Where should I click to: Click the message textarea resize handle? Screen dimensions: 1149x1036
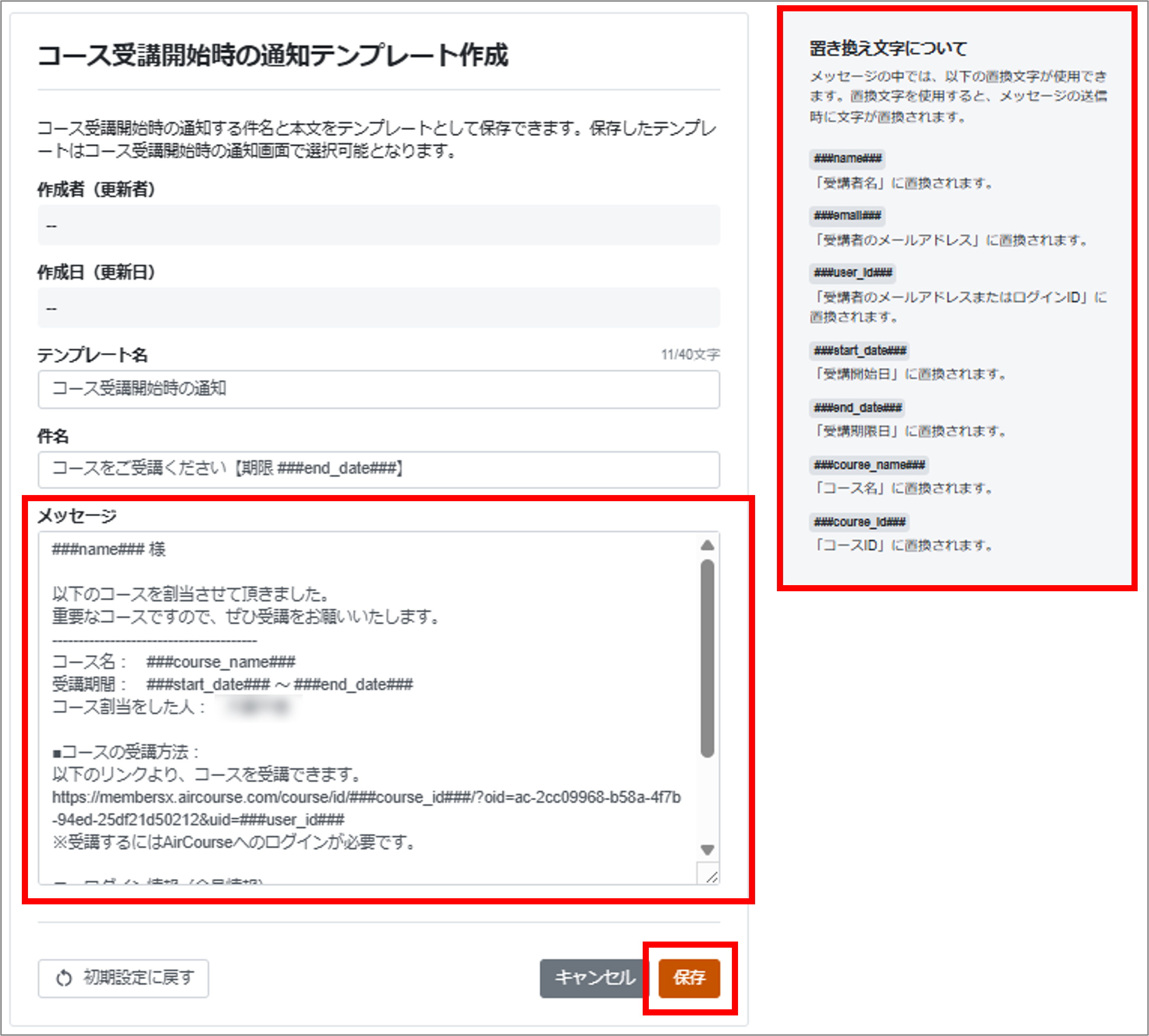click(711, 877)
